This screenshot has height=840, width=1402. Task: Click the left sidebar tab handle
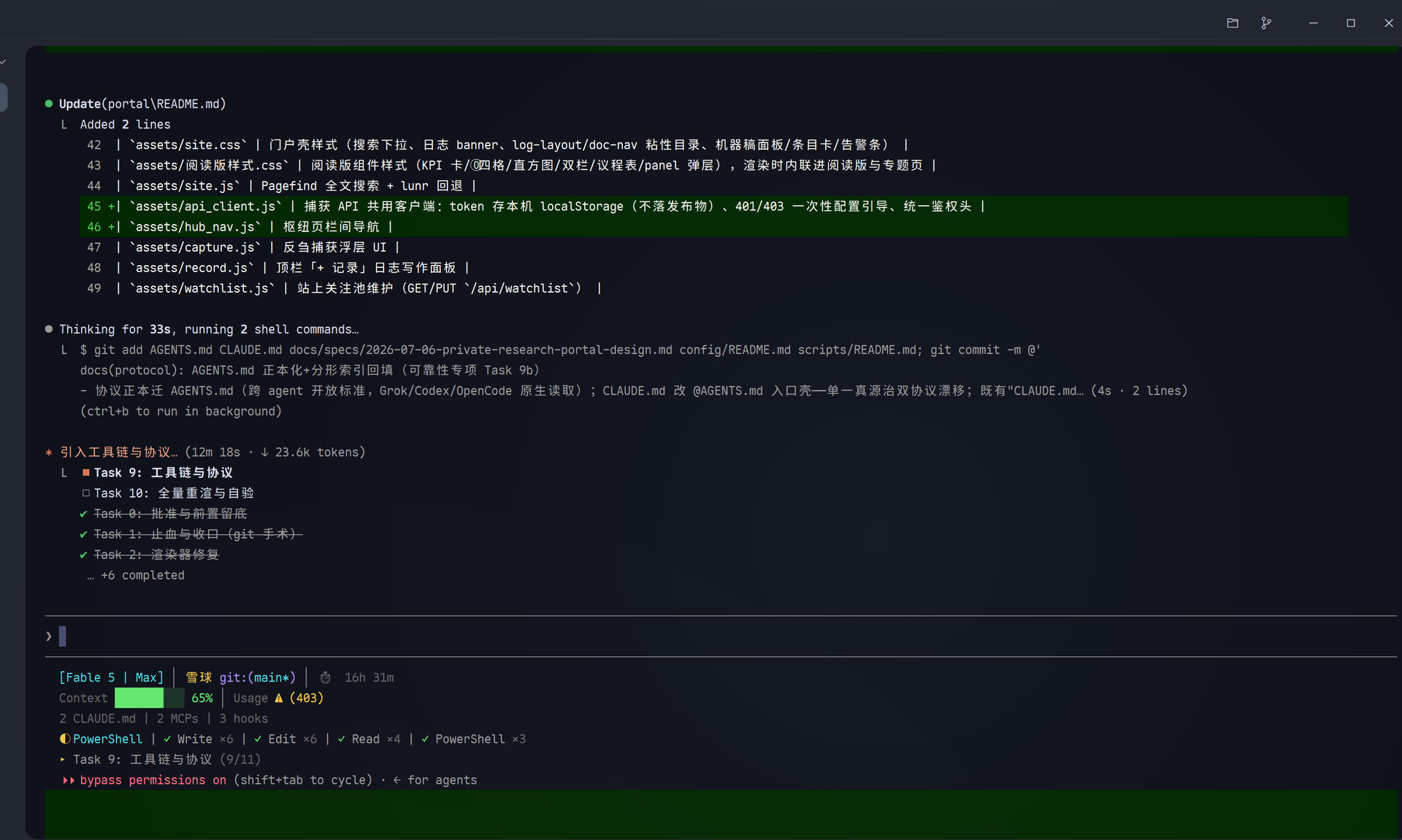(4, 97)
